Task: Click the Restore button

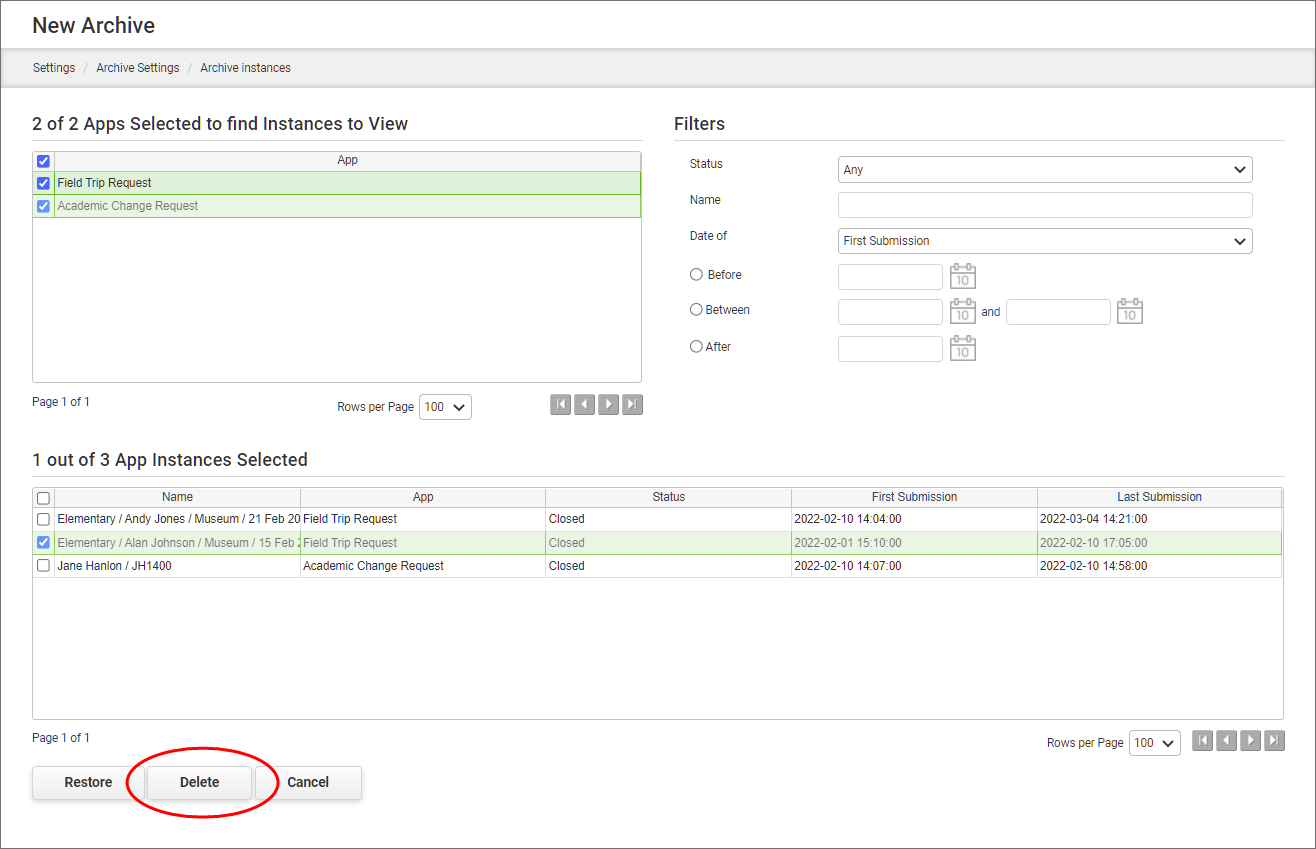Action: pos(88,783)
